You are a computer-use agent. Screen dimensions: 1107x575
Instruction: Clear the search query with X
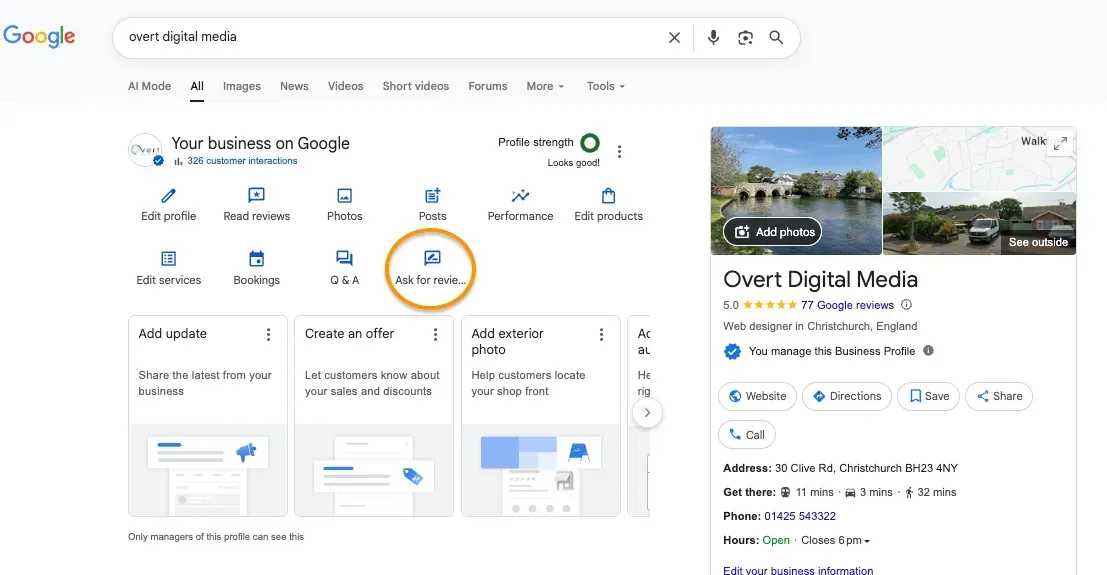pos(674,37)
